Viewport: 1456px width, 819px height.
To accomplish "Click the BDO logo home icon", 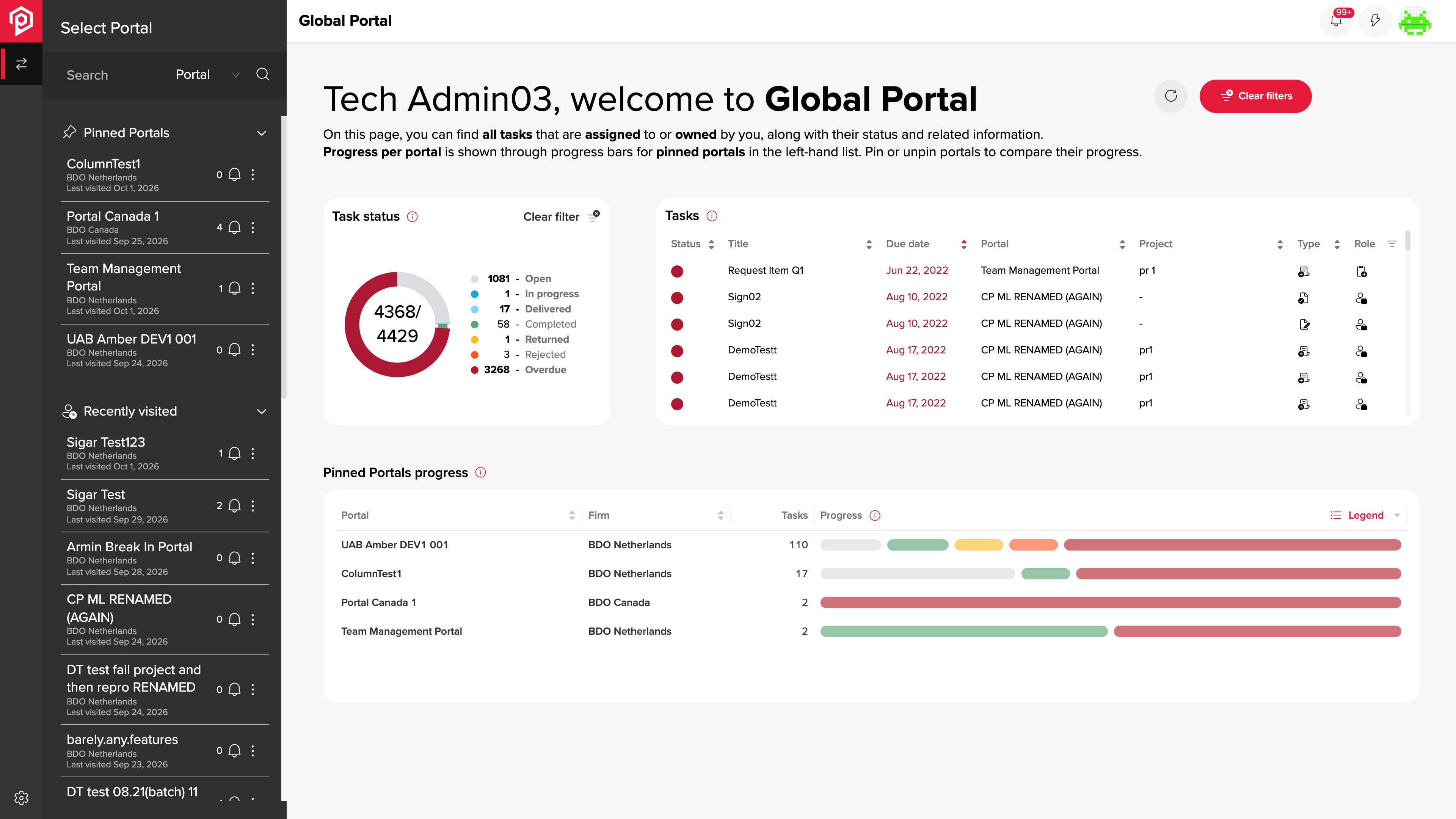I will [x=22, y=21].
